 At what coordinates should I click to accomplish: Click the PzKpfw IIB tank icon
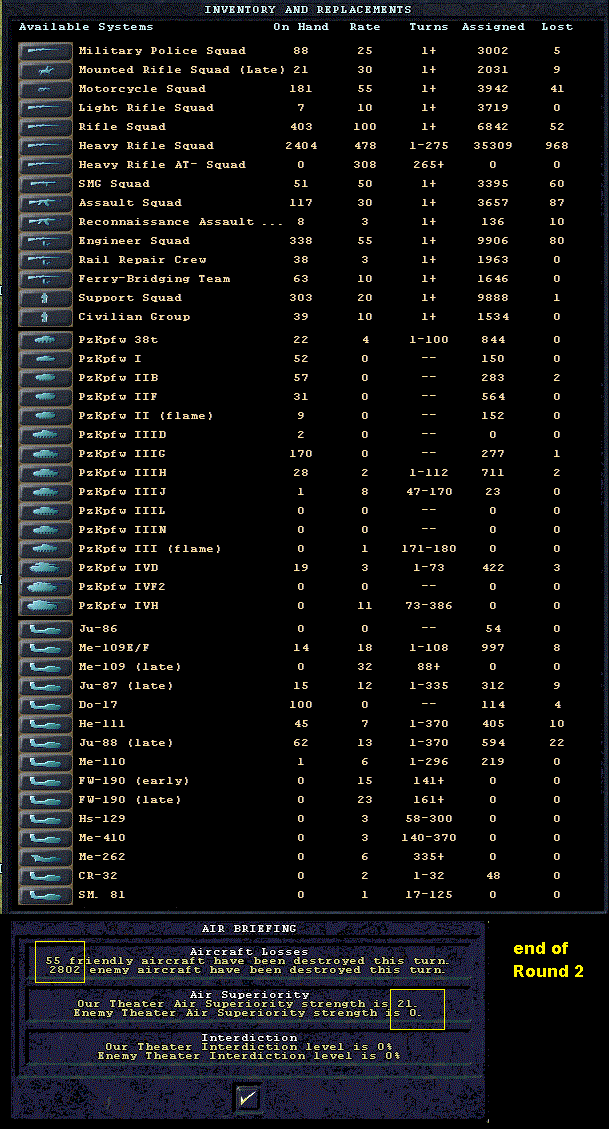tap(45, 378)
